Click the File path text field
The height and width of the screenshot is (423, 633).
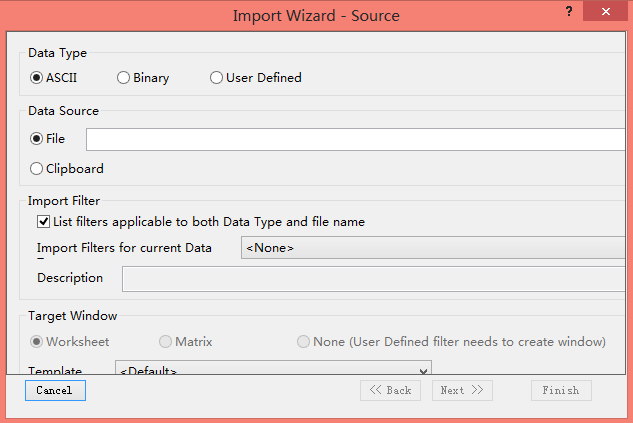coord(356,139)
